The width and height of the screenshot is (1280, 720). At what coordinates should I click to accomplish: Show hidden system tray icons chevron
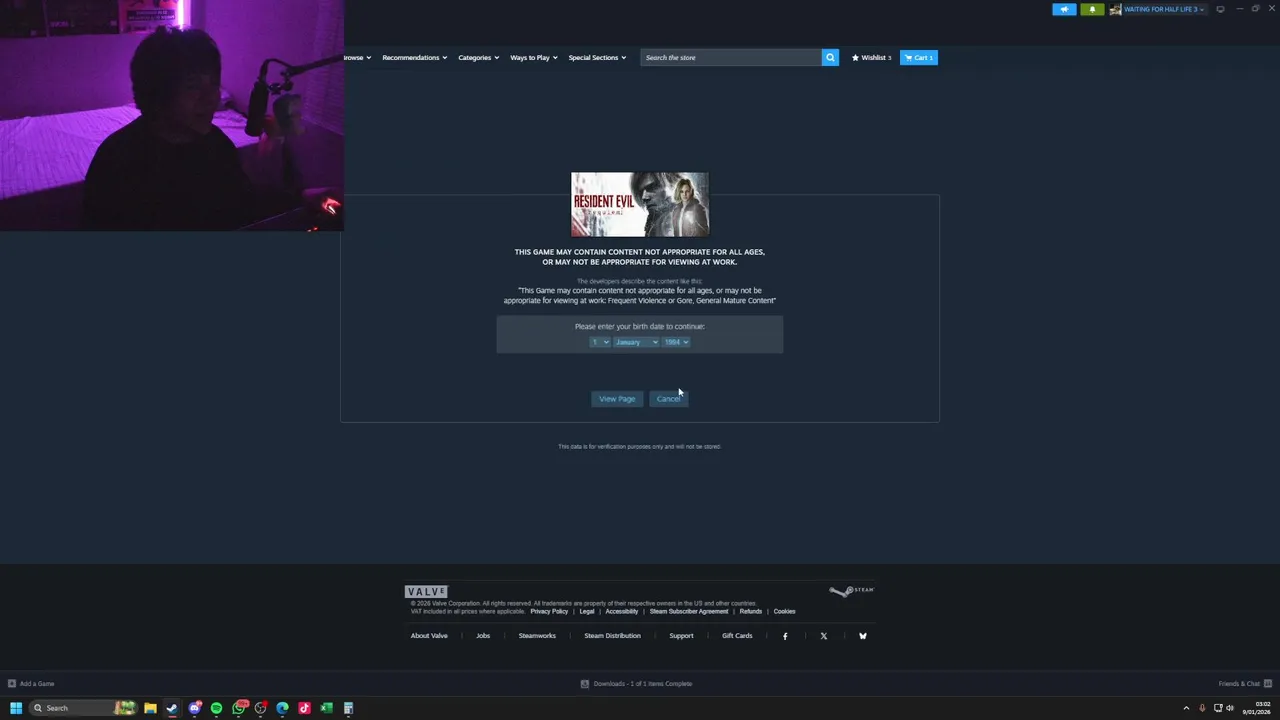click(1186, 708)
